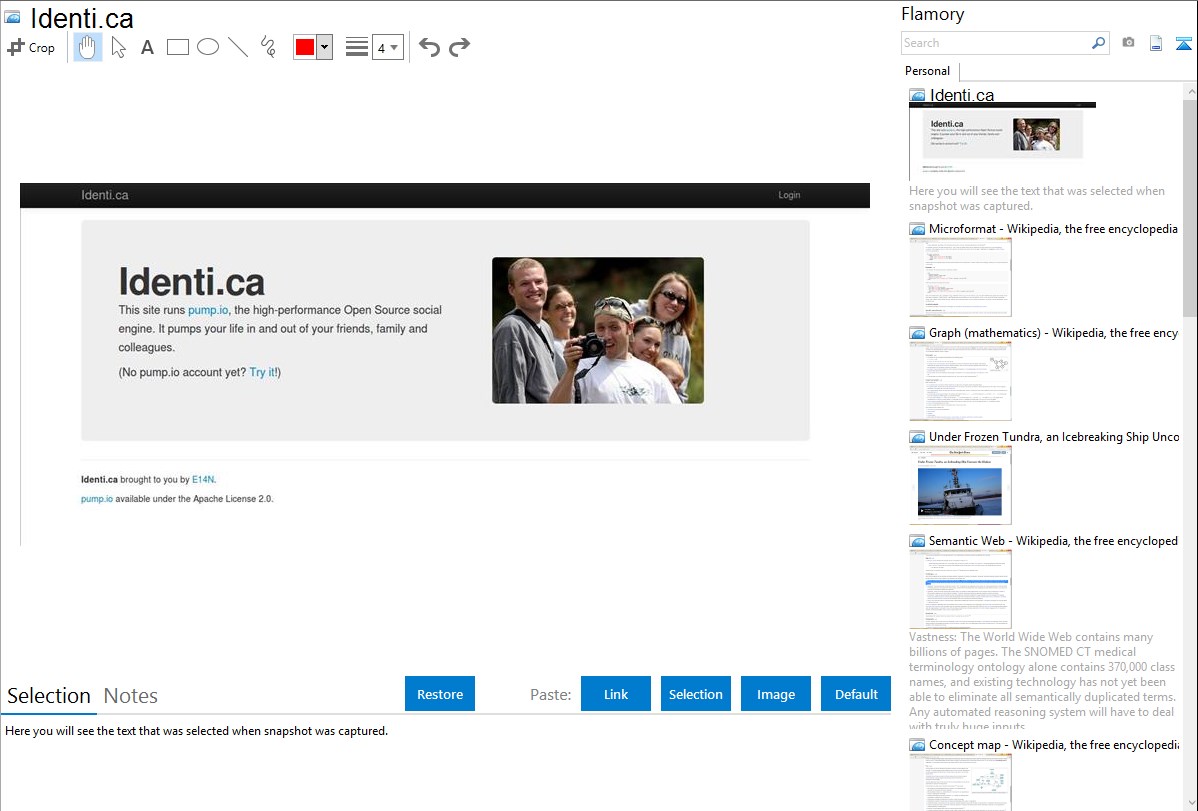Open the Notes tab
This screenshot has width=1198, height=811.
tap(131, 696)
